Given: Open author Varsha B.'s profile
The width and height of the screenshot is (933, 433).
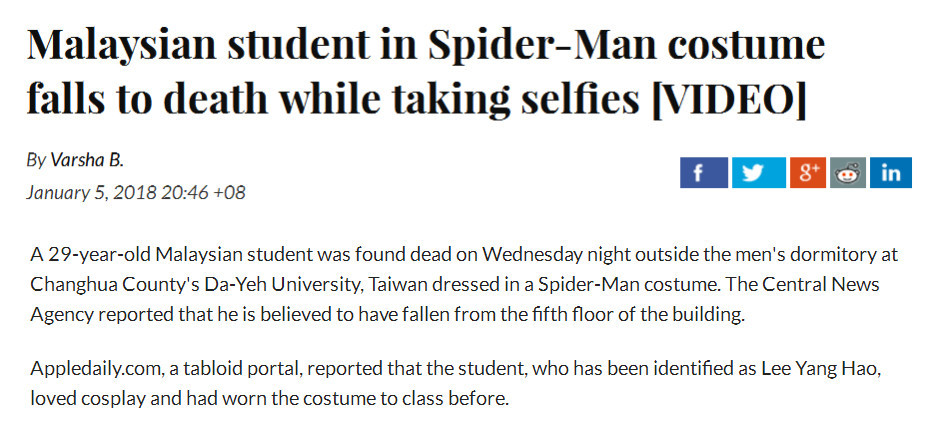Looking at the screenshot, I should tap(87, 160).
